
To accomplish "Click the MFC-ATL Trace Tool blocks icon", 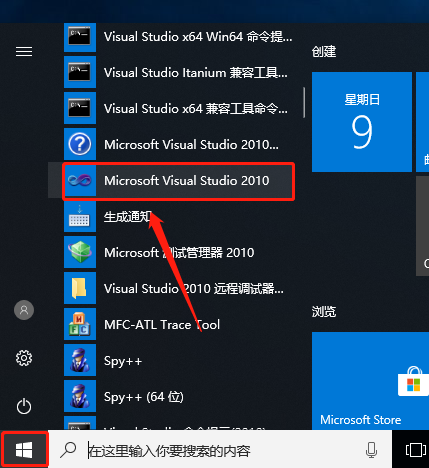I will pos(80,324).
